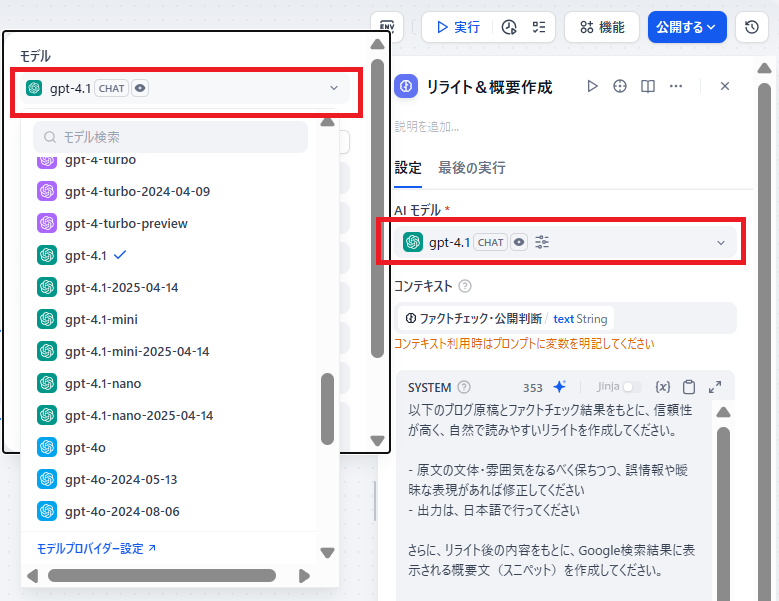Screen dimensions: 779x601
Task: Open the version history clock icon
Action: point(751,27)
